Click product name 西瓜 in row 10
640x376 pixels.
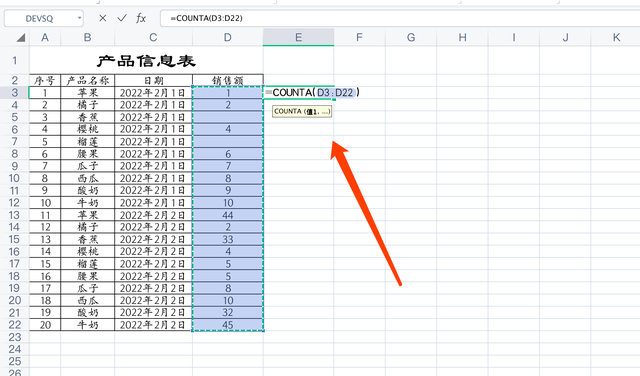87,178
